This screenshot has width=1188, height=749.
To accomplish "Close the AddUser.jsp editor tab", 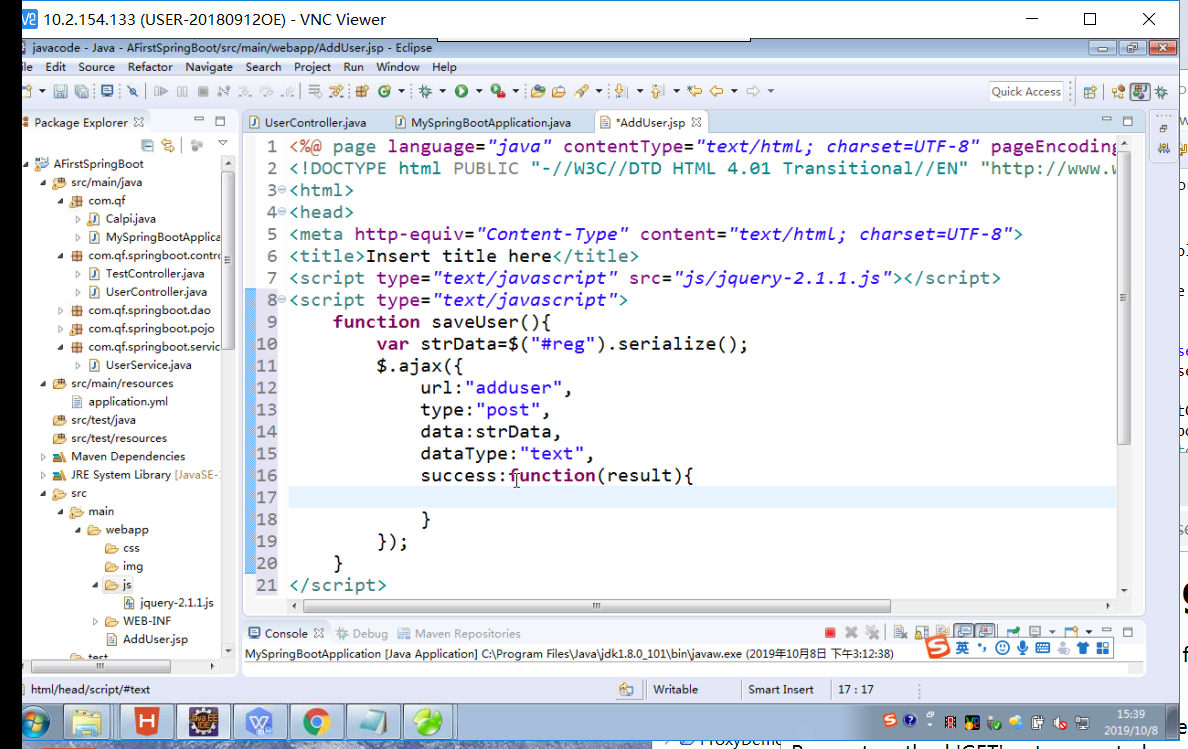I will (696, 122).
